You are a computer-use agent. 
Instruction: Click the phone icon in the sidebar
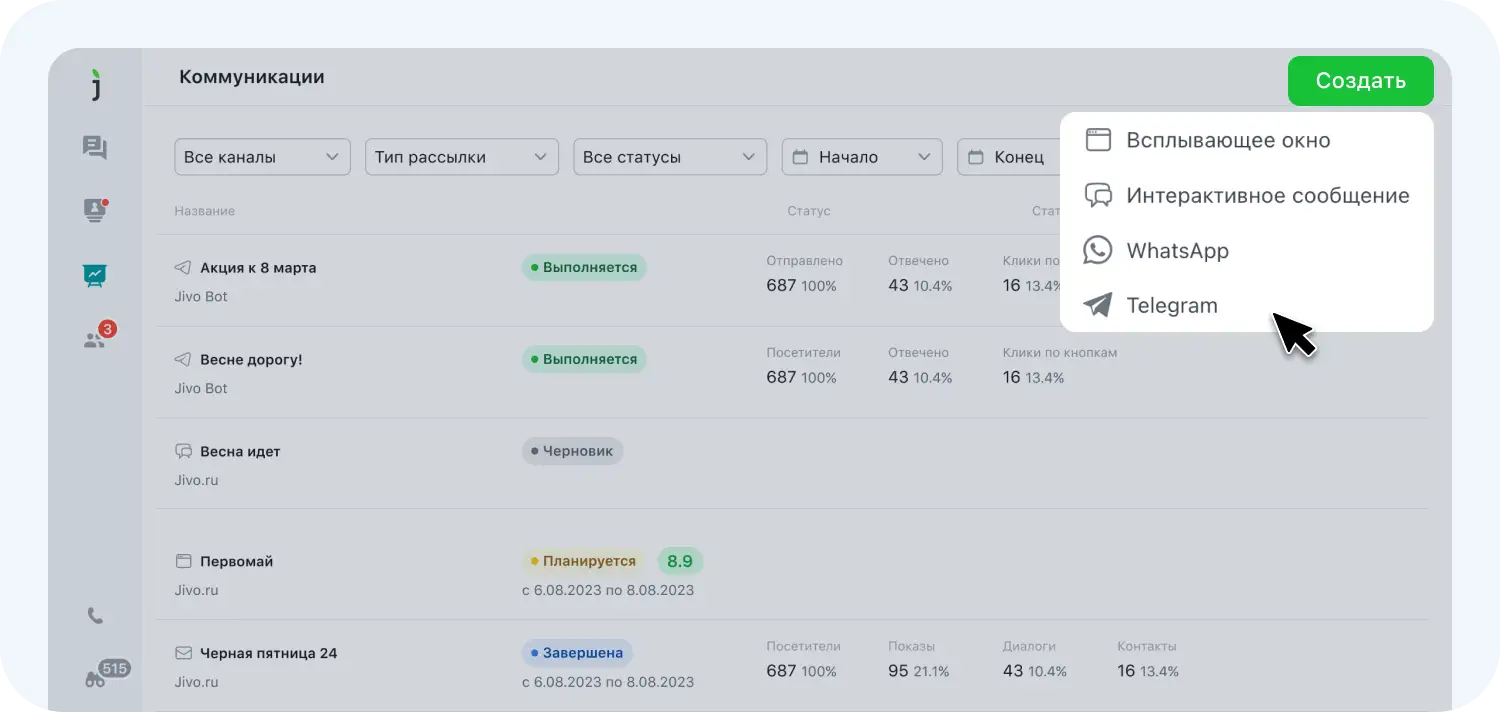95,616
